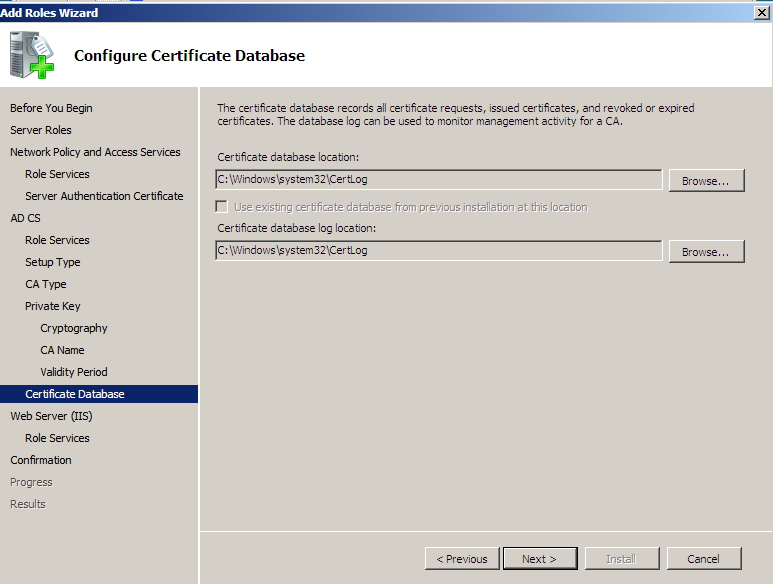Image resolution: width=773 pixels, height=584 pixels.
Task: Check 'Use existing certificate database' checkbox
Action: tap(222, 207)
